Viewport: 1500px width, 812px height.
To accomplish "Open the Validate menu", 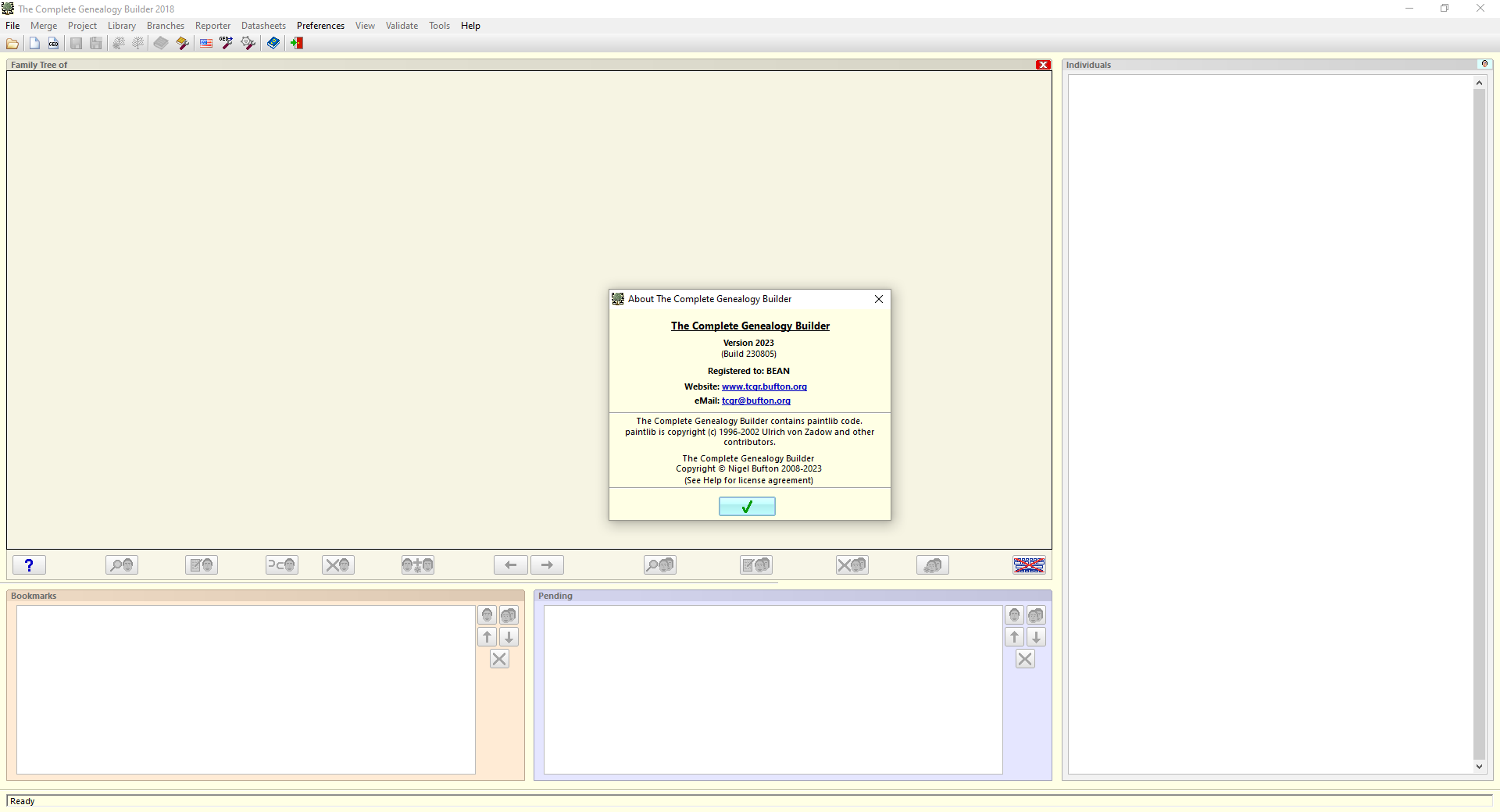I will (x=402, y=26).
